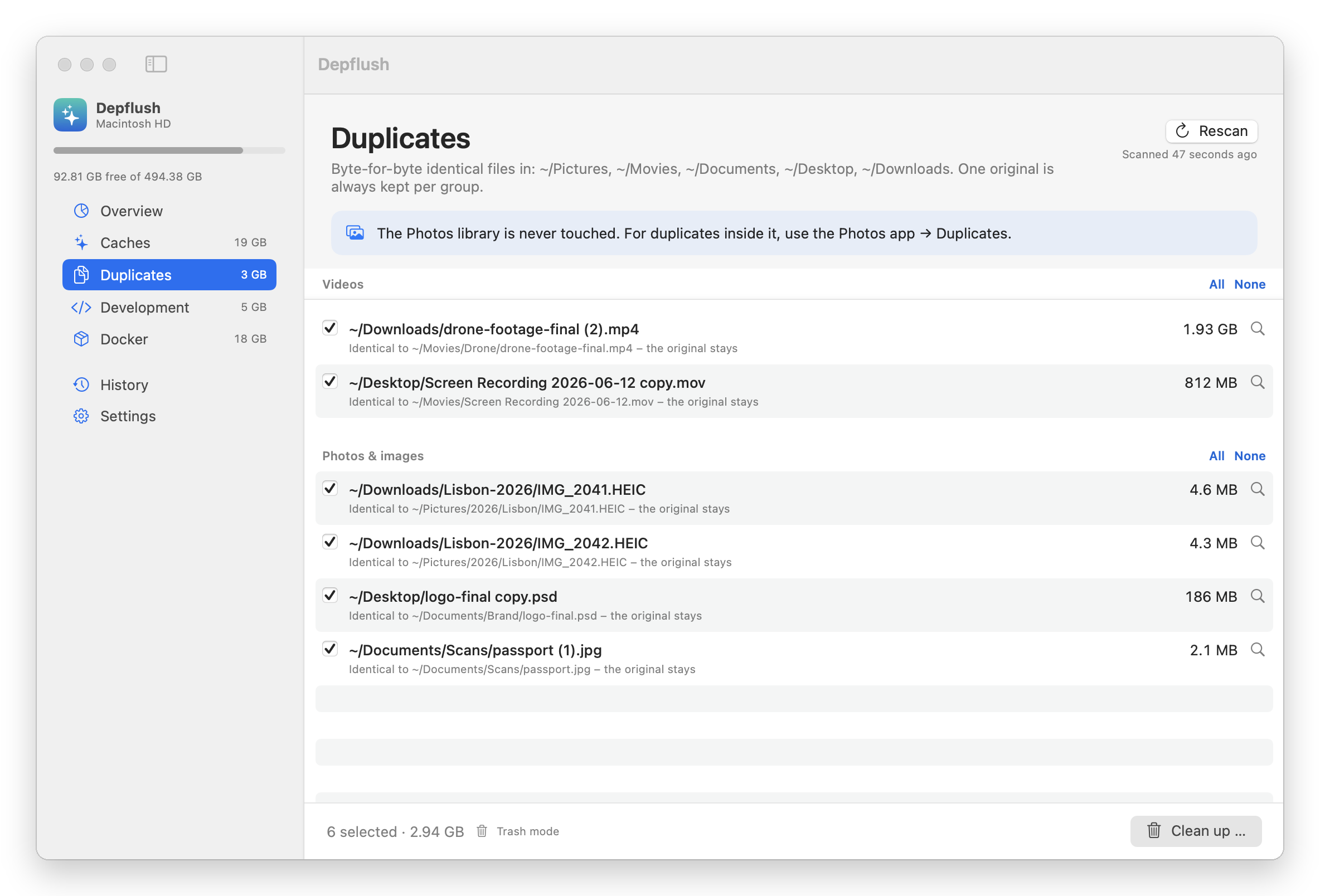Reveal passport (1).jpg with magnifier icon
The height and width of the screenshot is (896, 1320).
pyautogui.click(x=1258, y=650)
